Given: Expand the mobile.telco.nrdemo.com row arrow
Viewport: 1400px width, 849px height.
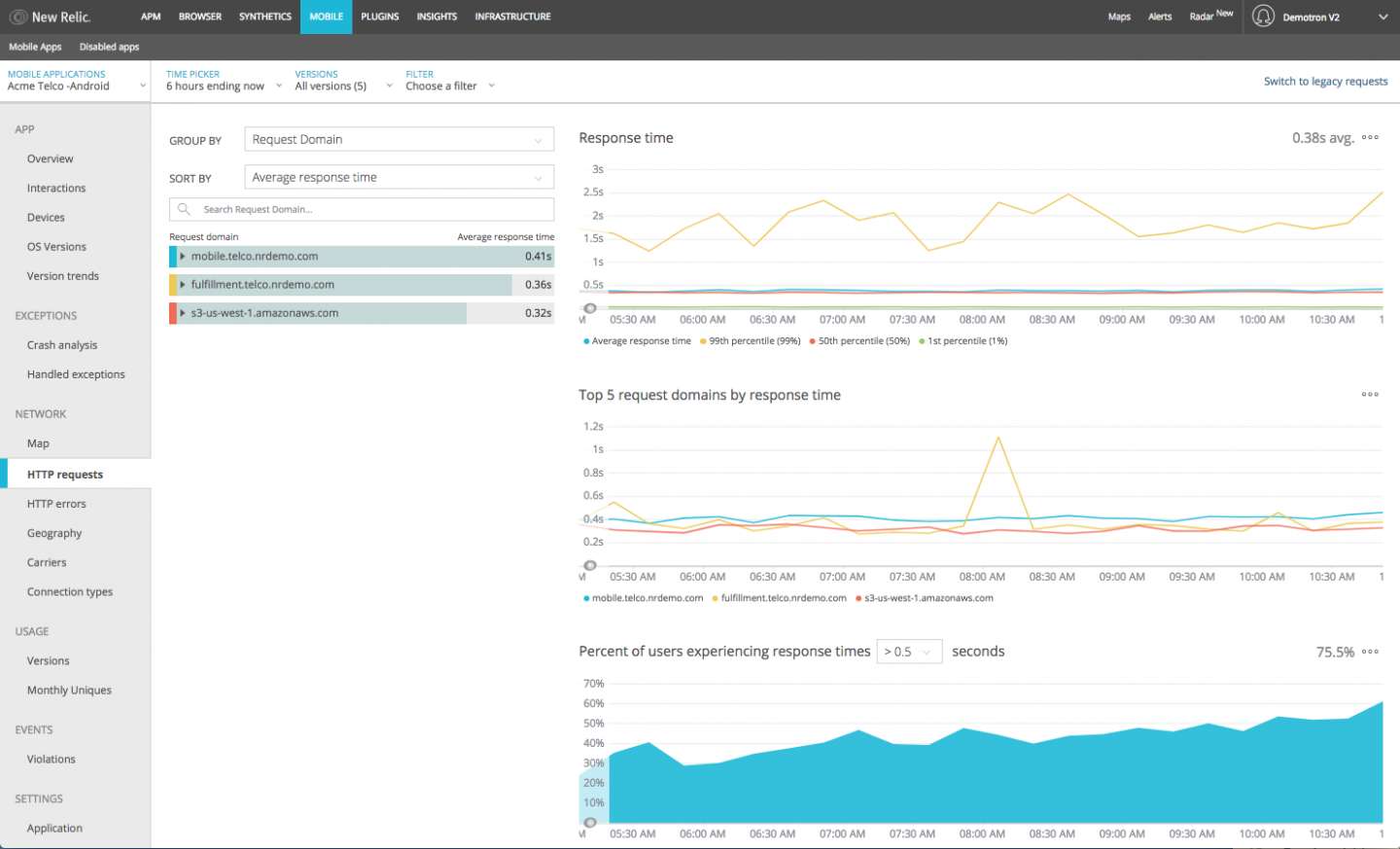Looking at the screenshot, I should point(183,257).
